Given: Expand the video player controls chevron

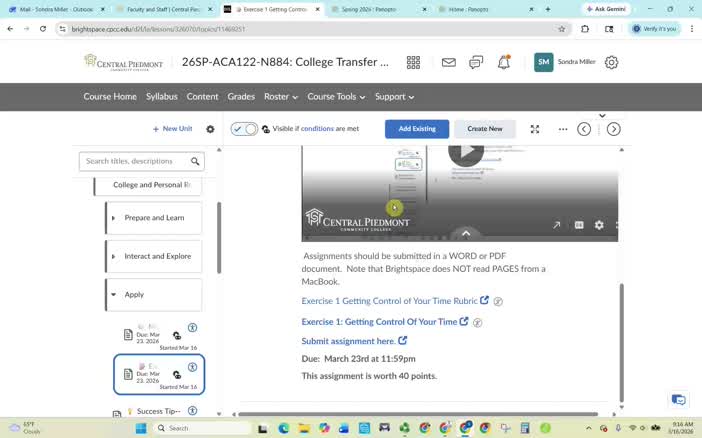Looking at the screenshot, I should 466,233.
